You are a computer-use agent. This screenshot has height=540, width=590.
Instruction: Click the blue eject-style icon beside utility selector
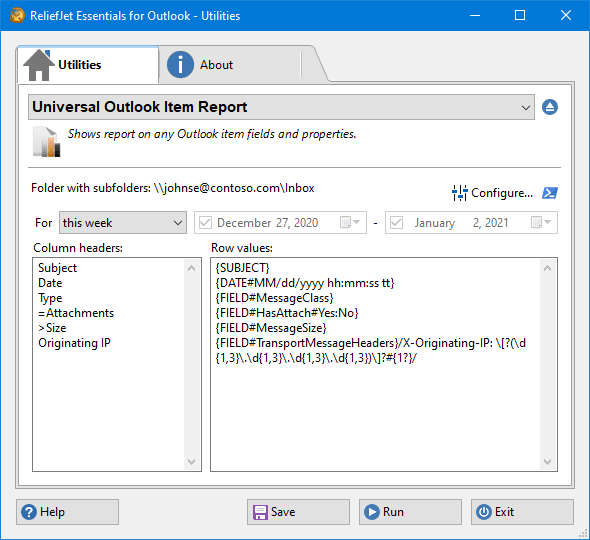pos(550,107)
